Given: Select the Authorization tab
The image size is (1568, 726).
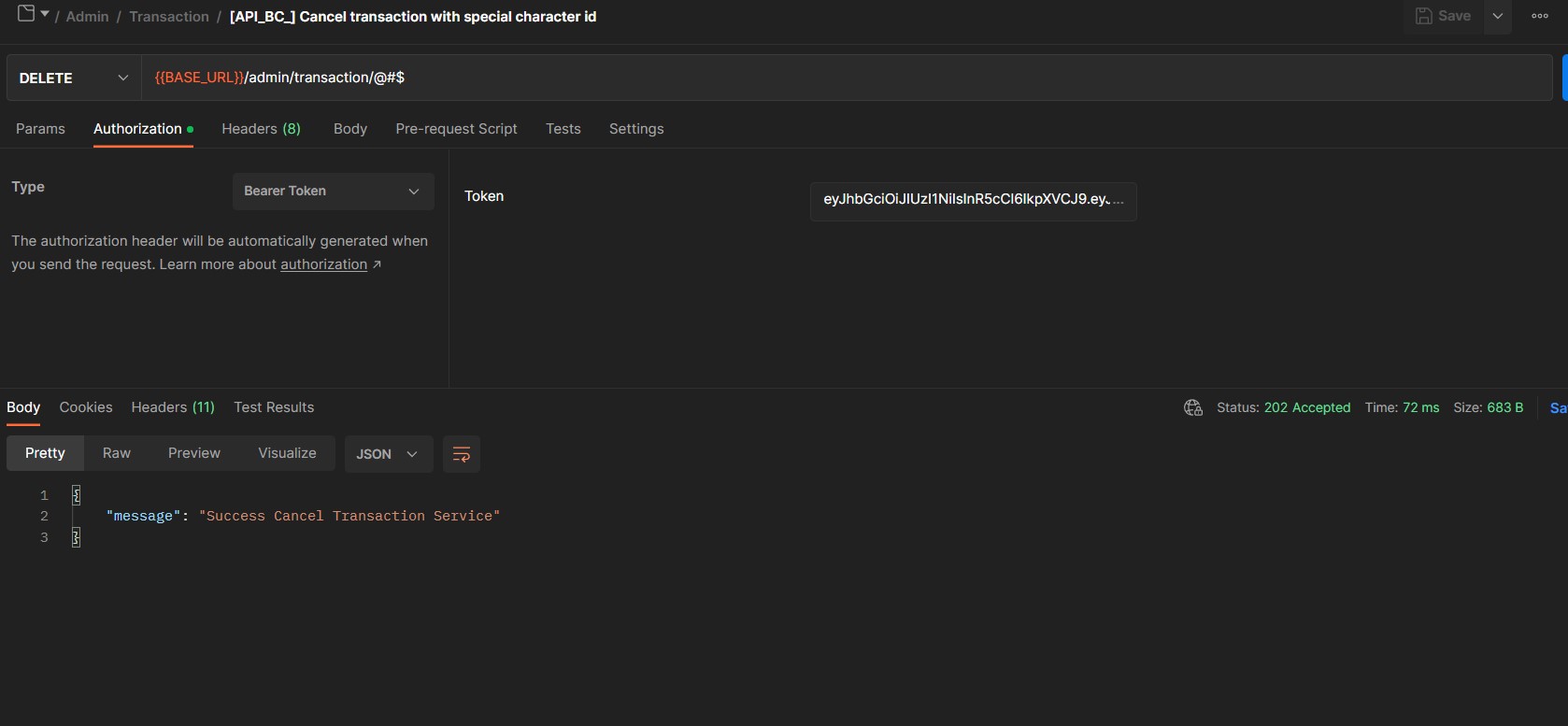Looking at the screenshot, I should pos(143,129).
